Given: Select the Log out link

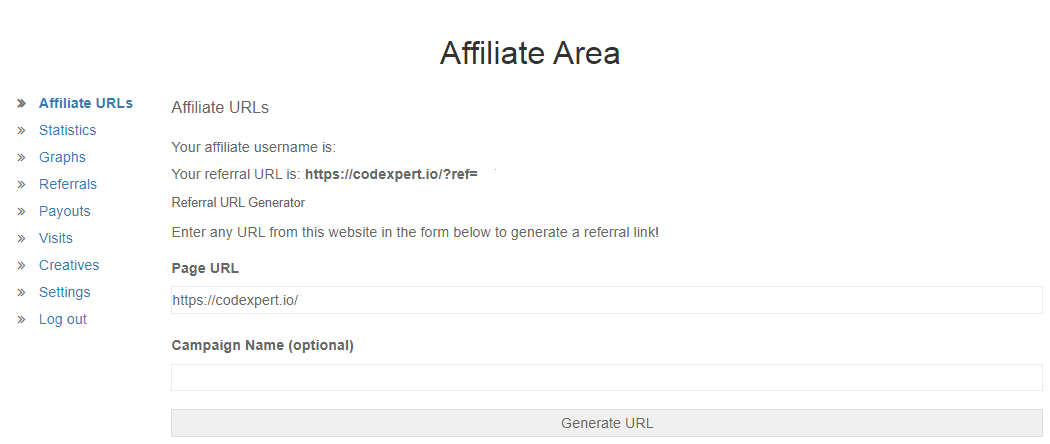Looking at the screenshot, I should click(63, 319).
